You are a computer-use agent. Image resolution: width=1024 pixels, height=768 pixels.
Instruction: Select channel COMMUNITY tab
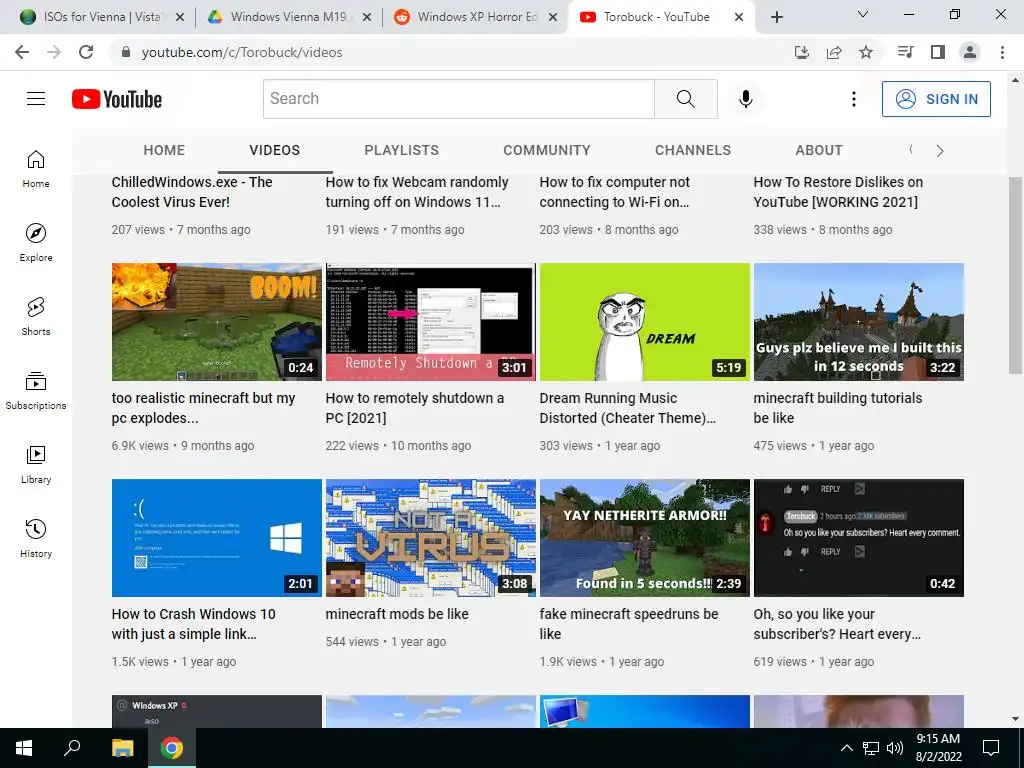click(x=547, y=150)
